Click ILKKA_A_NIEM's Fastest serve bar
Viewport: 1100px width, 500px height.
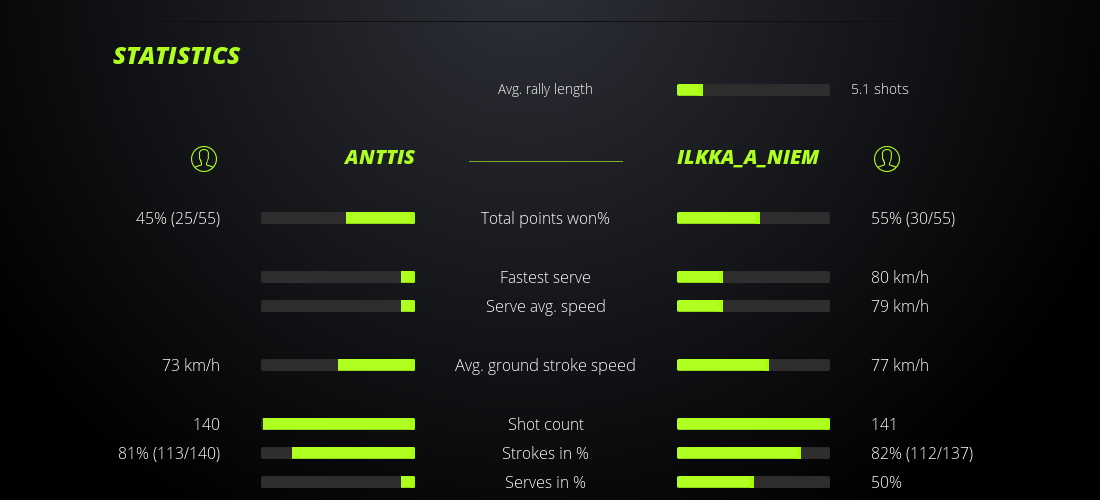pos(753,277)
